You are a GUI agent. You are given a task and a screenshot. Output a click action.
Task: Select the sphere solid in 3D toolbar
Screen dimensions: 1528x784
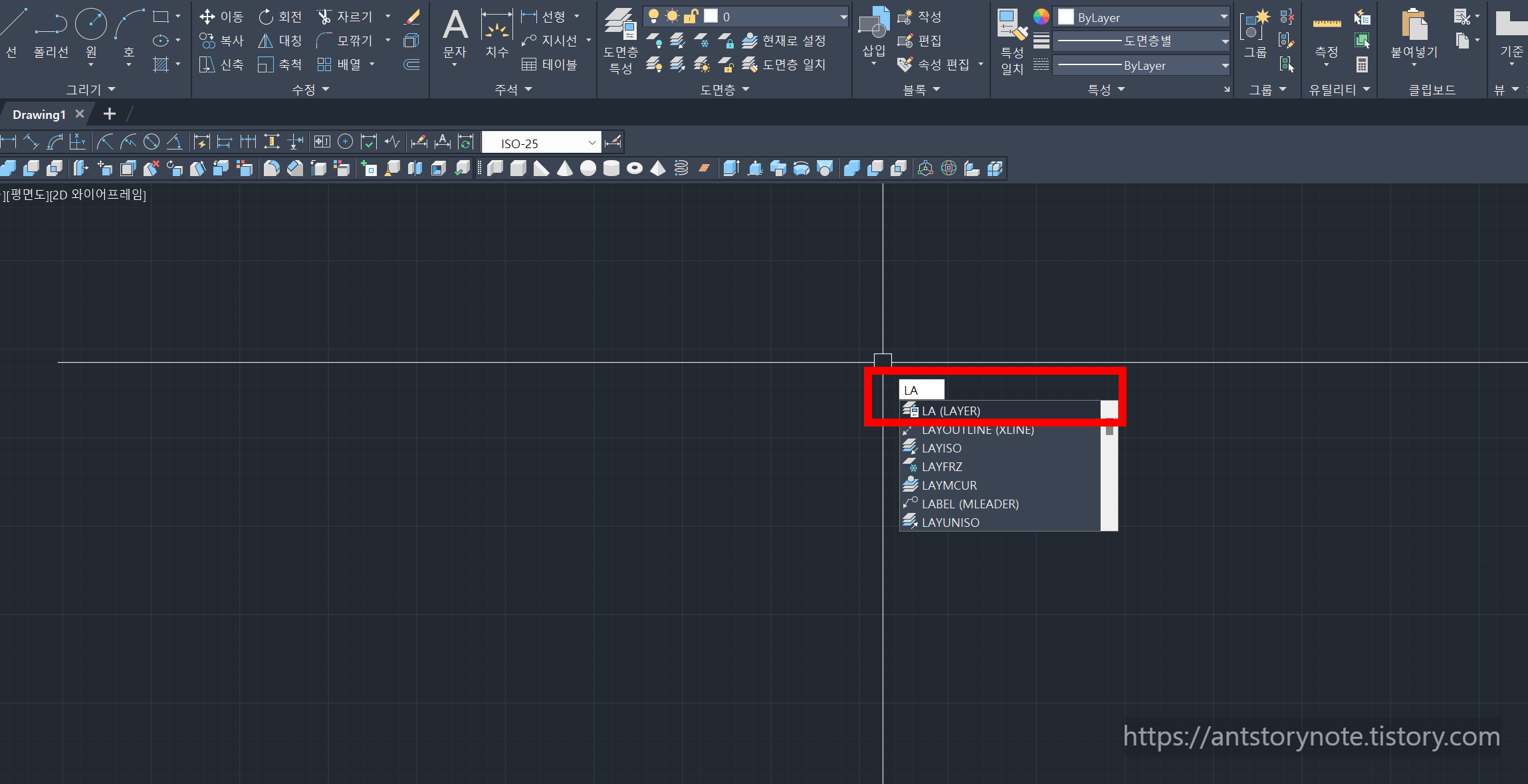click(x=588, y=169)
